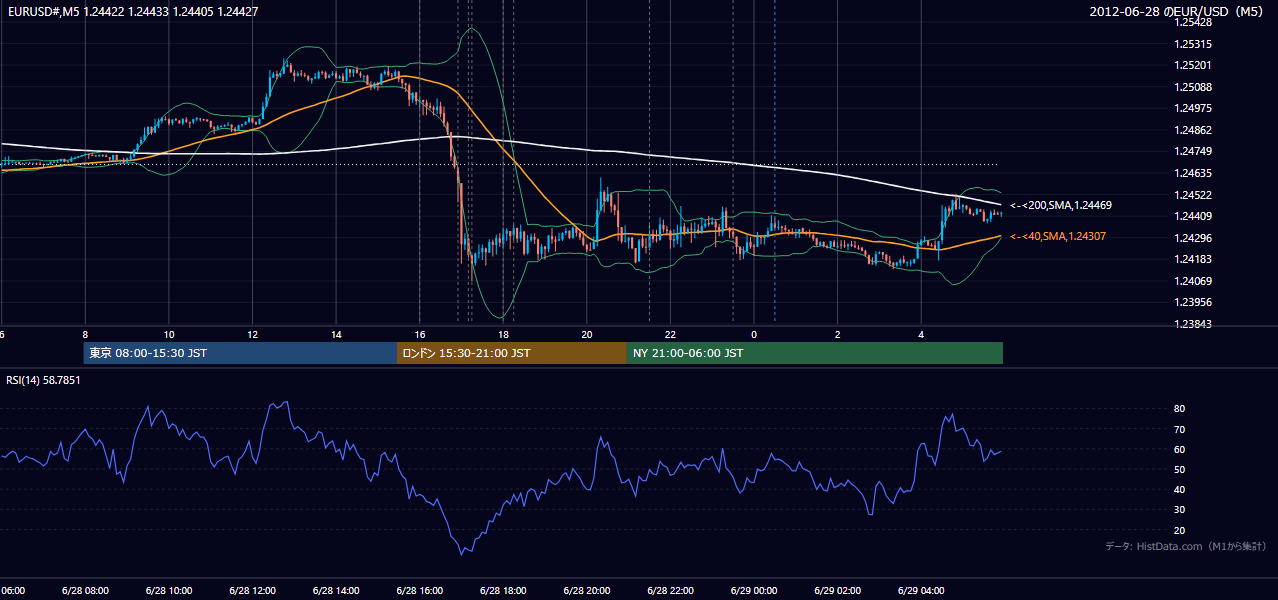Screen dimensions: 1278x600
Task: Click hour 4 on the chart hour axis
Action: [921, 334]
